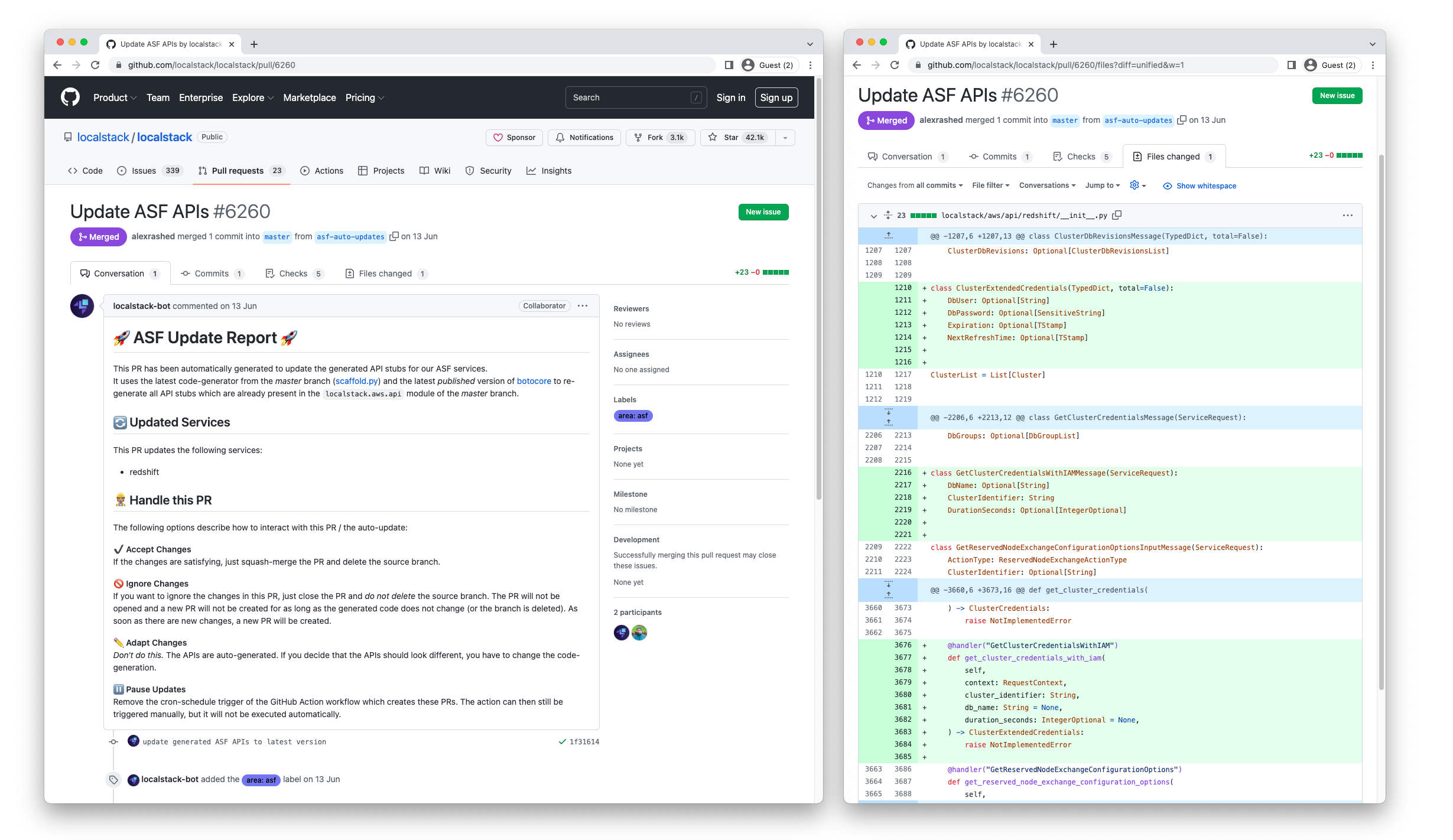Click the Sponsor heart button
1453x840 pixels.
coord(514,138)
